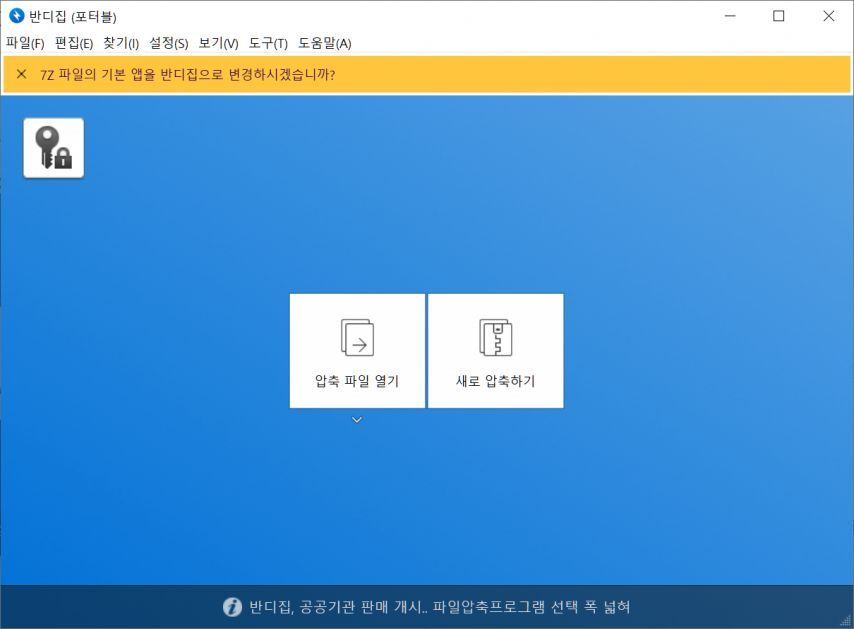This screenshot has height=629, width=854.
Task: Click the info icon in the bottom banner
Action: click(233, 606)
